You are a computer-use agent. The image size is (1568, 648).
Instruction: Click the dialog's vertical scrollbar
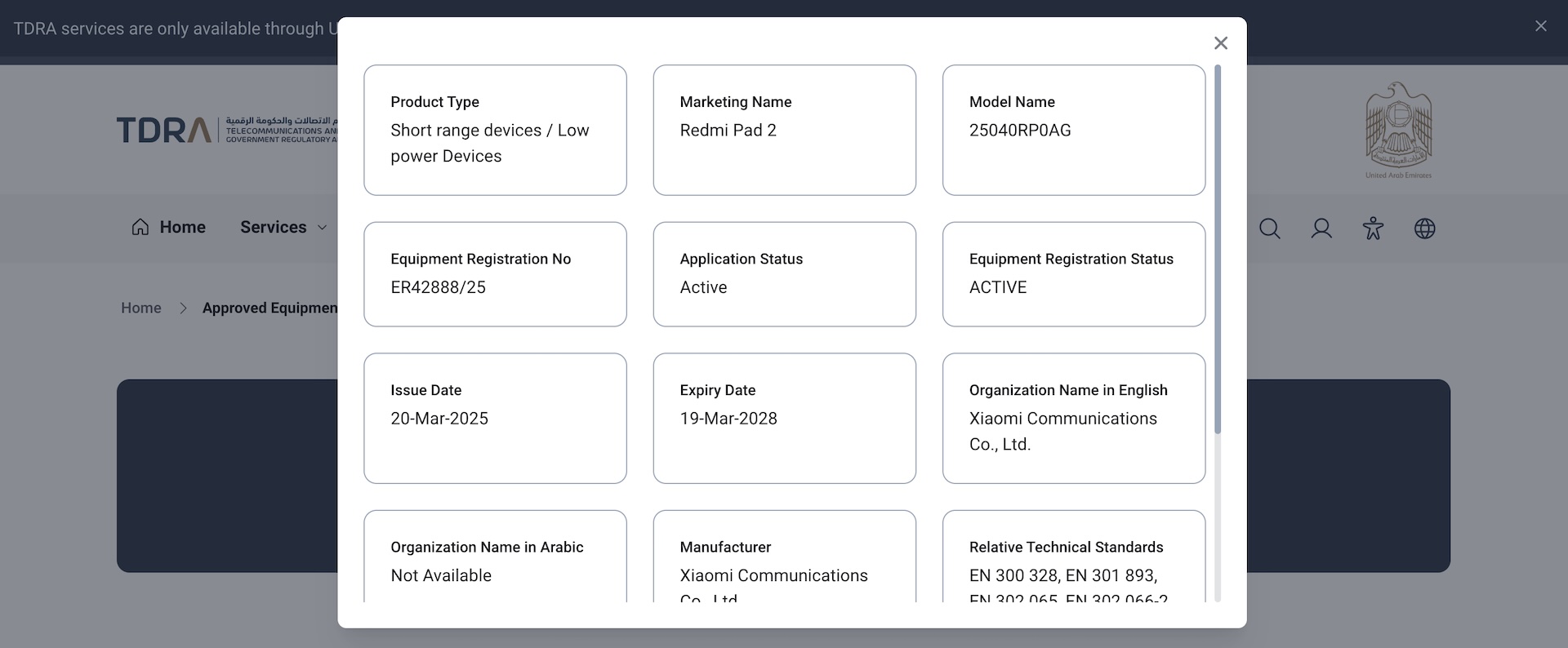pyautogui.click(x=1218, y=250)
